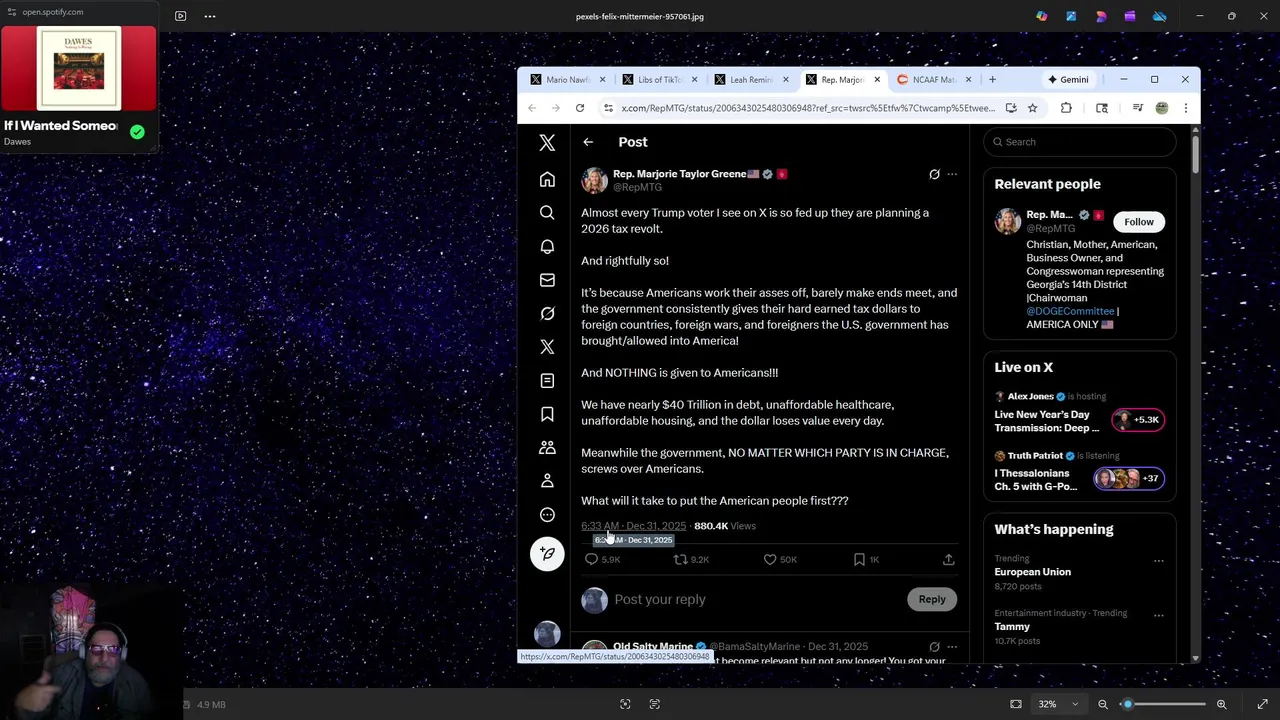Open zoom percentage dropdown showing 32%
The height and width of the screenshot is (720, 1280).
[x=1057, y=704]
